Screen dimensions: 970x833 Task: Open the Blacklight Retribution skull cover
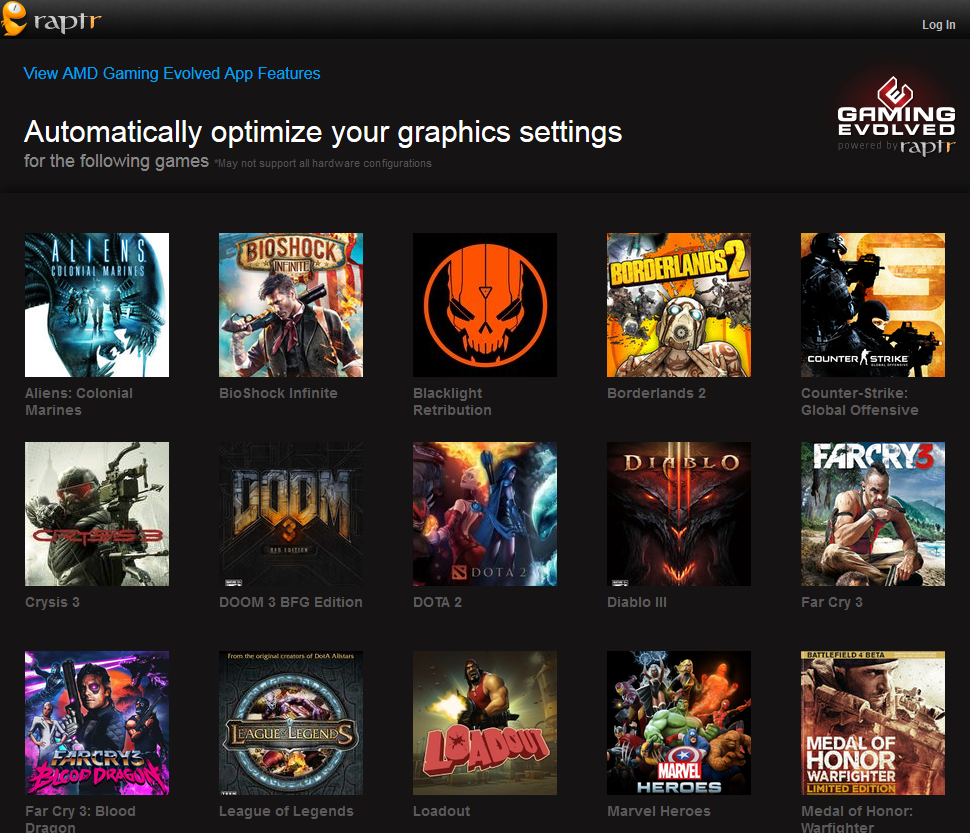485,305
